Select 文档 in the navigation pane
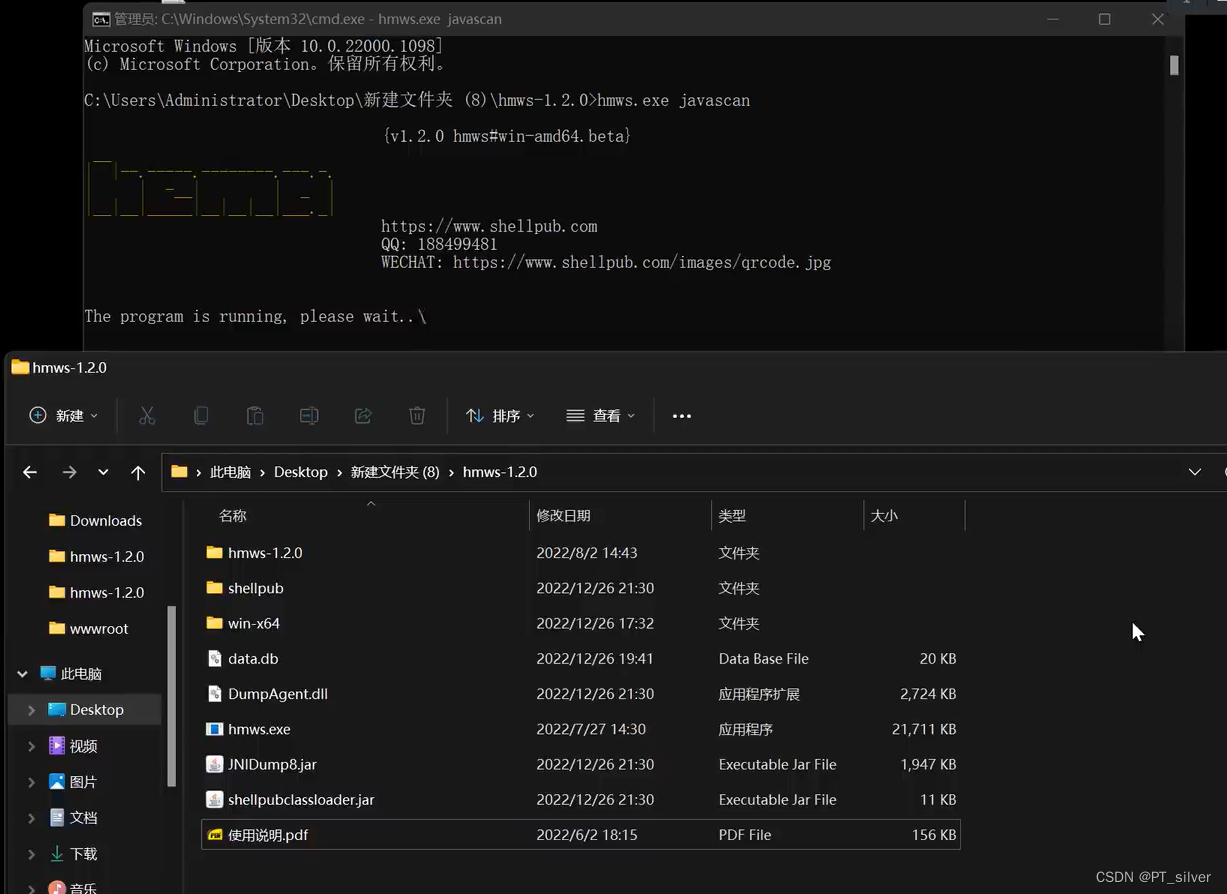1227x894 pixels. [83, 818]
